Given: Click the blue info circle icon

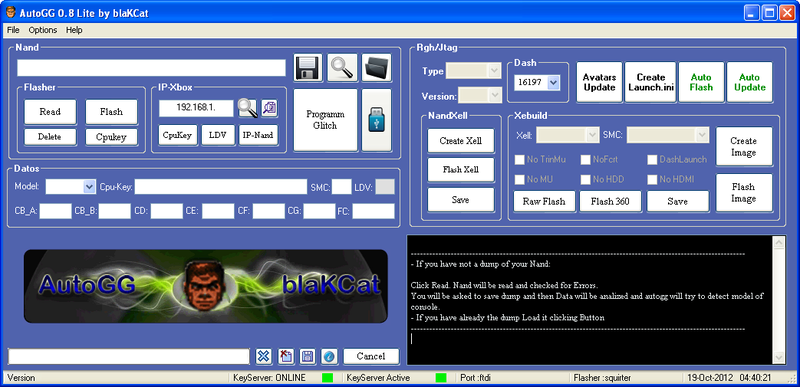Looking at the screenshot, I should 330,356.
